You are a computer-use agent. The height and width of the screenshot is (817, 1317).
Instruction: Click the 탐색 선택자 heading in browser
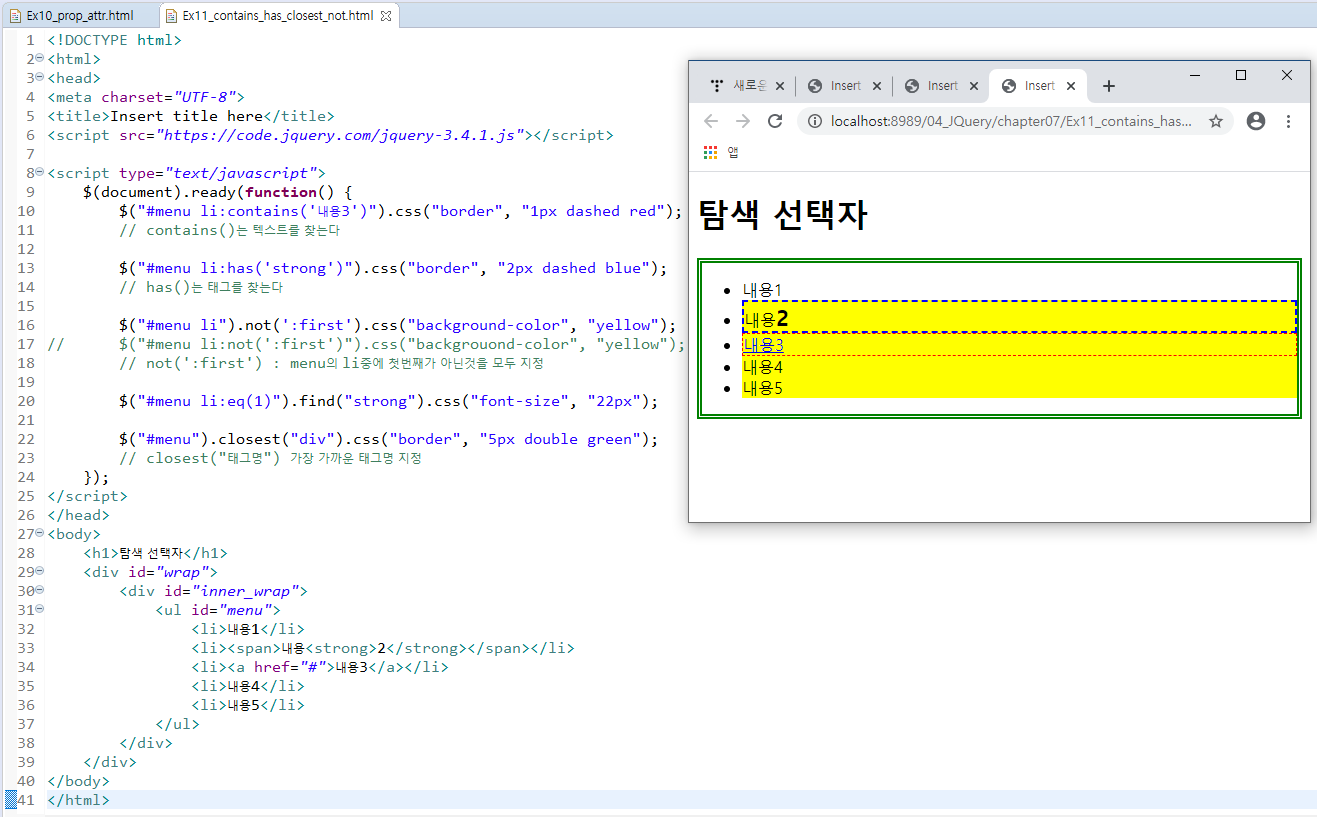click(x=782, y=215)
